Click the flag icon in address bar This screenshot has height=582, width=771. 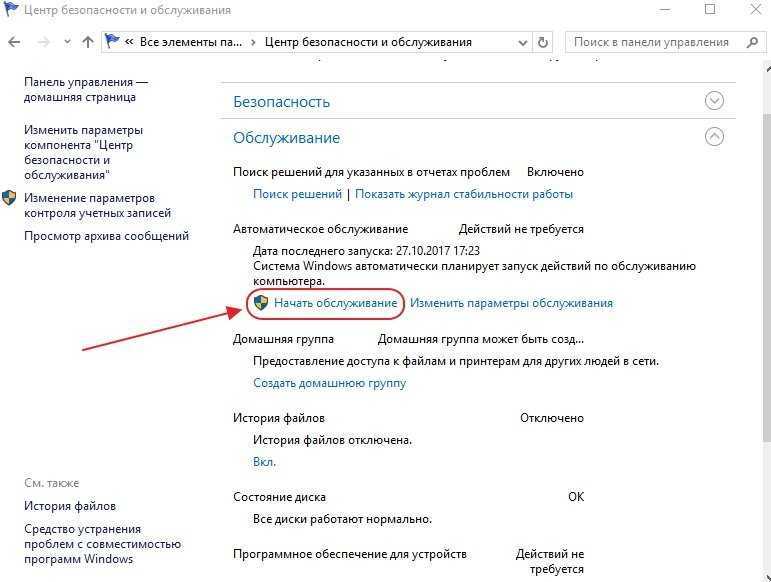click(x=113, y=42)
